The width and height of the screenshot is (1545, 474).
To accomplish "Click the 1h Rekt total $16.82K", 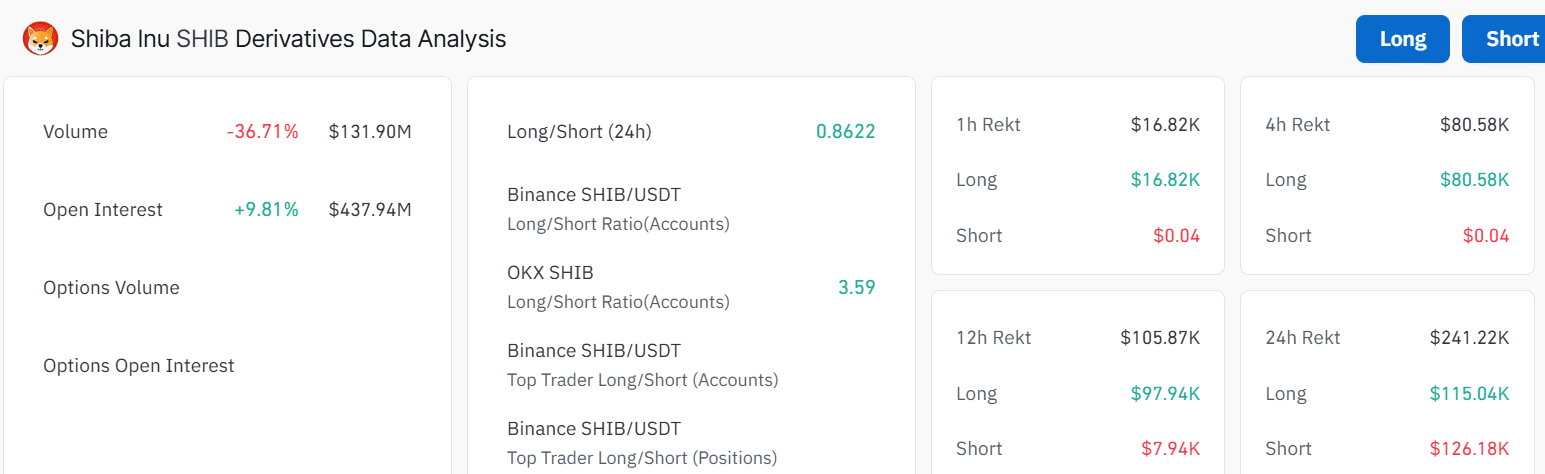I will [x=1165, y=125].
